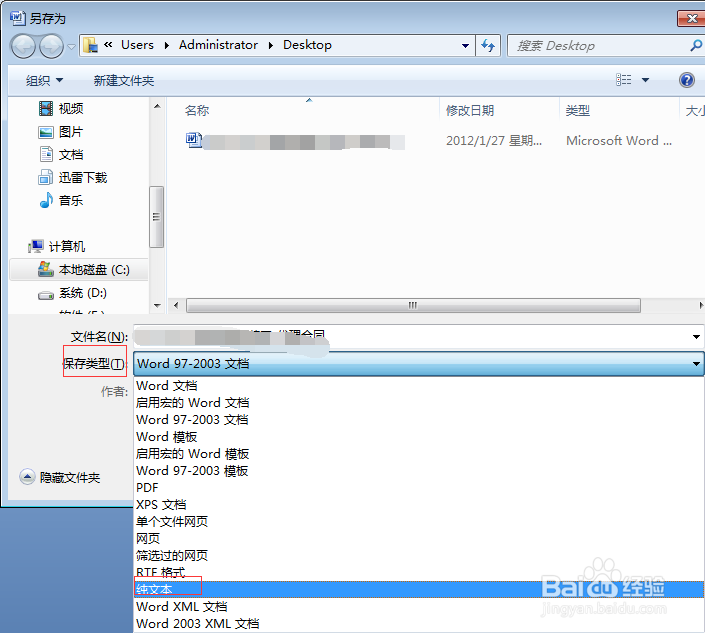The height and width of the screenshot is (633, 705).
Task: Select 计算机 in the navigation pane
Action: point(56,246)
